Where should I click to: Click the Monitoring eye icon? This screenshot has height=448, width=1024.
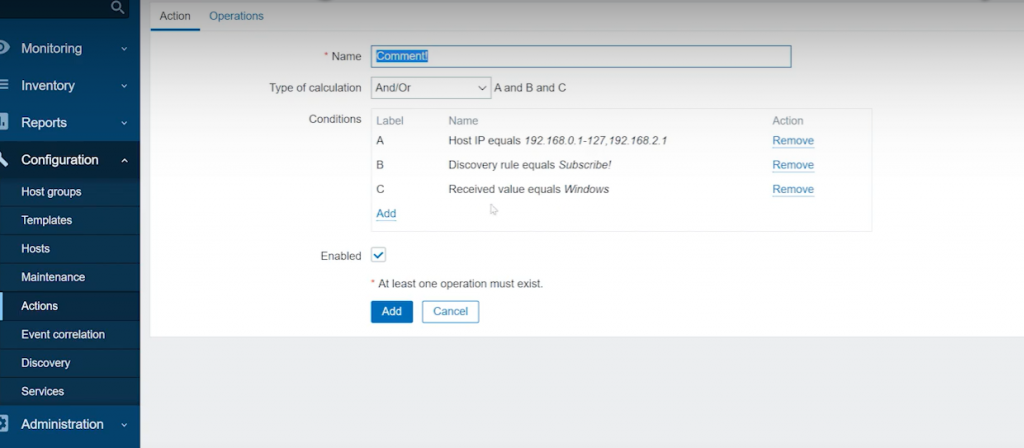pos(3,48)
